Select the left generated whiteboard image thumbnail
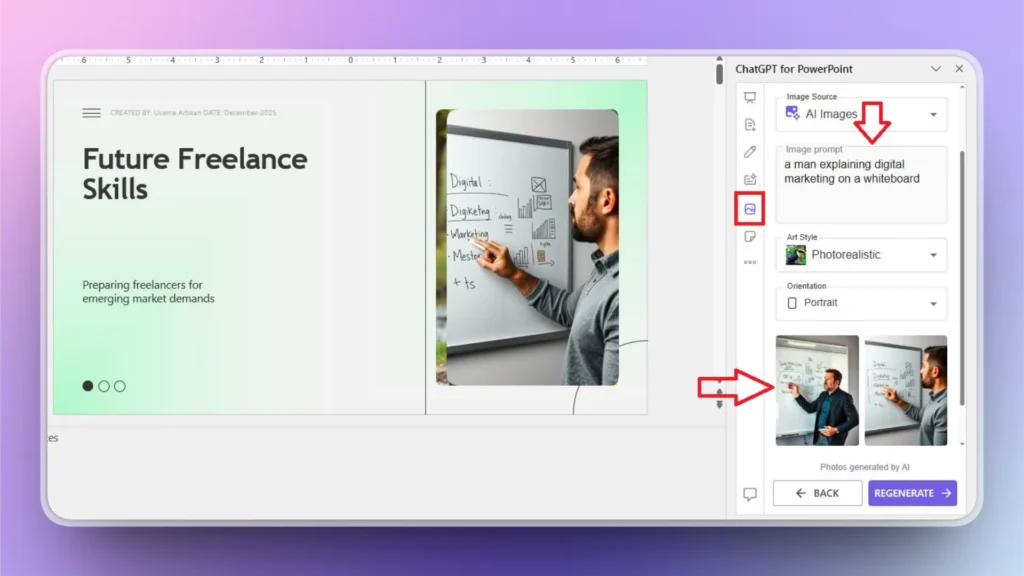Viewport: 1024px width, 576px height. 817,389
